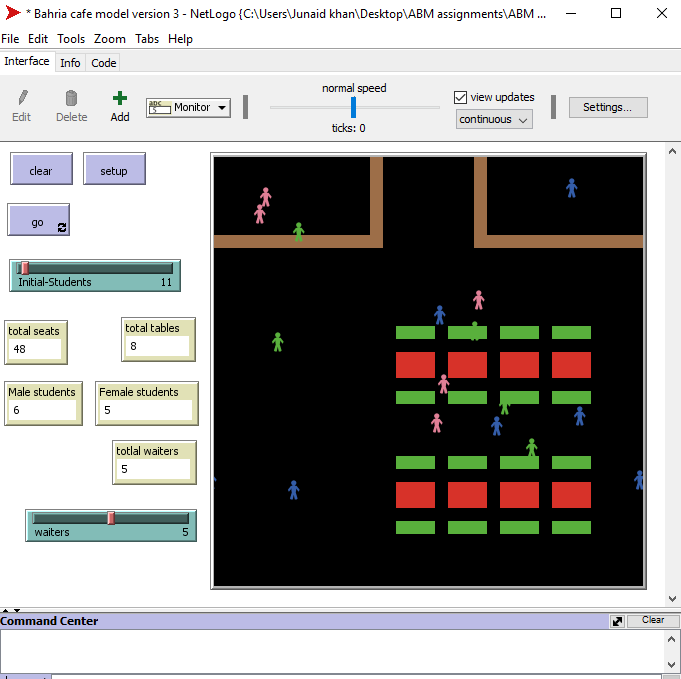681x679 pixels.
Task: Toggle the view updates checkbox
Action: (461, 97)
